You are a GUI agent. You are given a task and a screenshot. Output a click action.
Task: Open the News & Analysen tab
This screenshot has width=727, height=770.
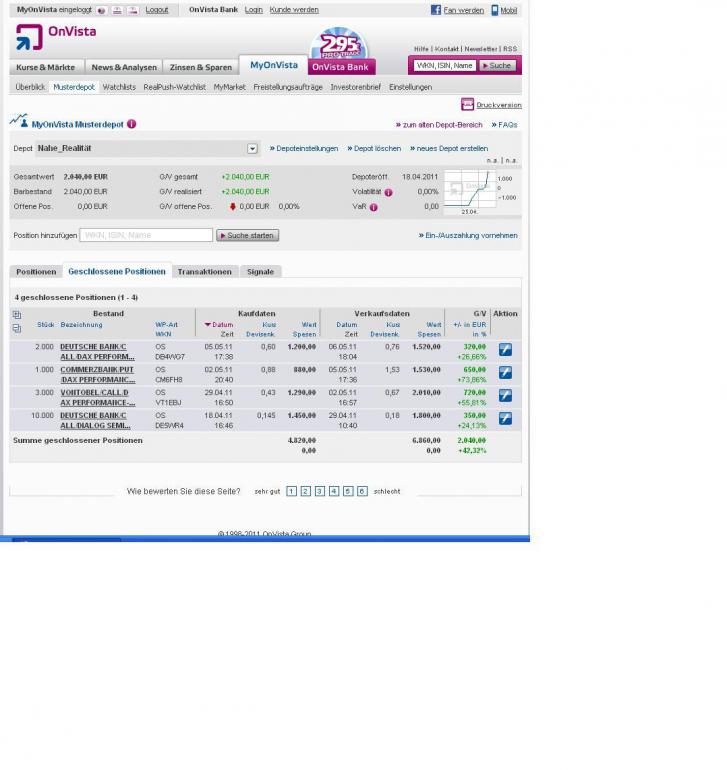(x=124, y=67)
